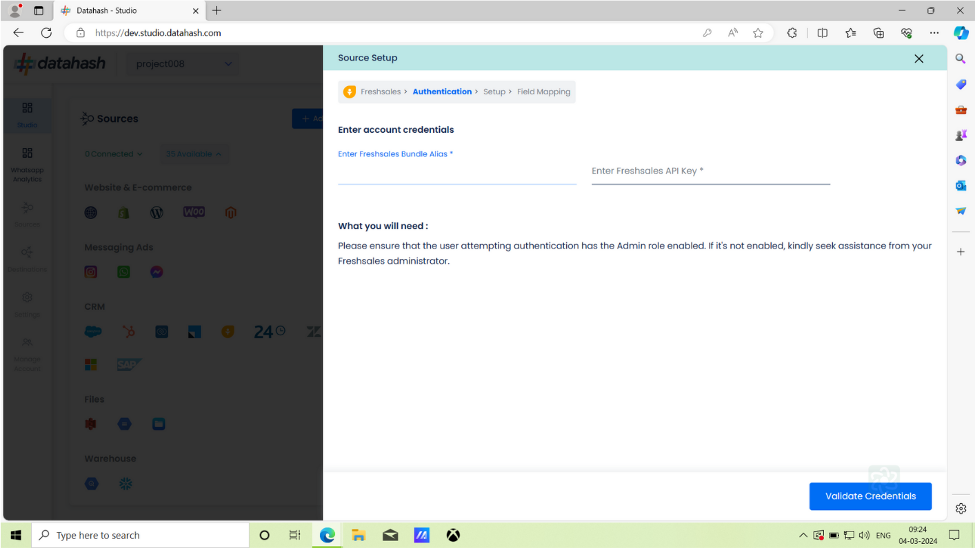The height and width of the screenshot is (550, 977).
Task: Choose the HubSpot CRM icon
Action: 129,332
